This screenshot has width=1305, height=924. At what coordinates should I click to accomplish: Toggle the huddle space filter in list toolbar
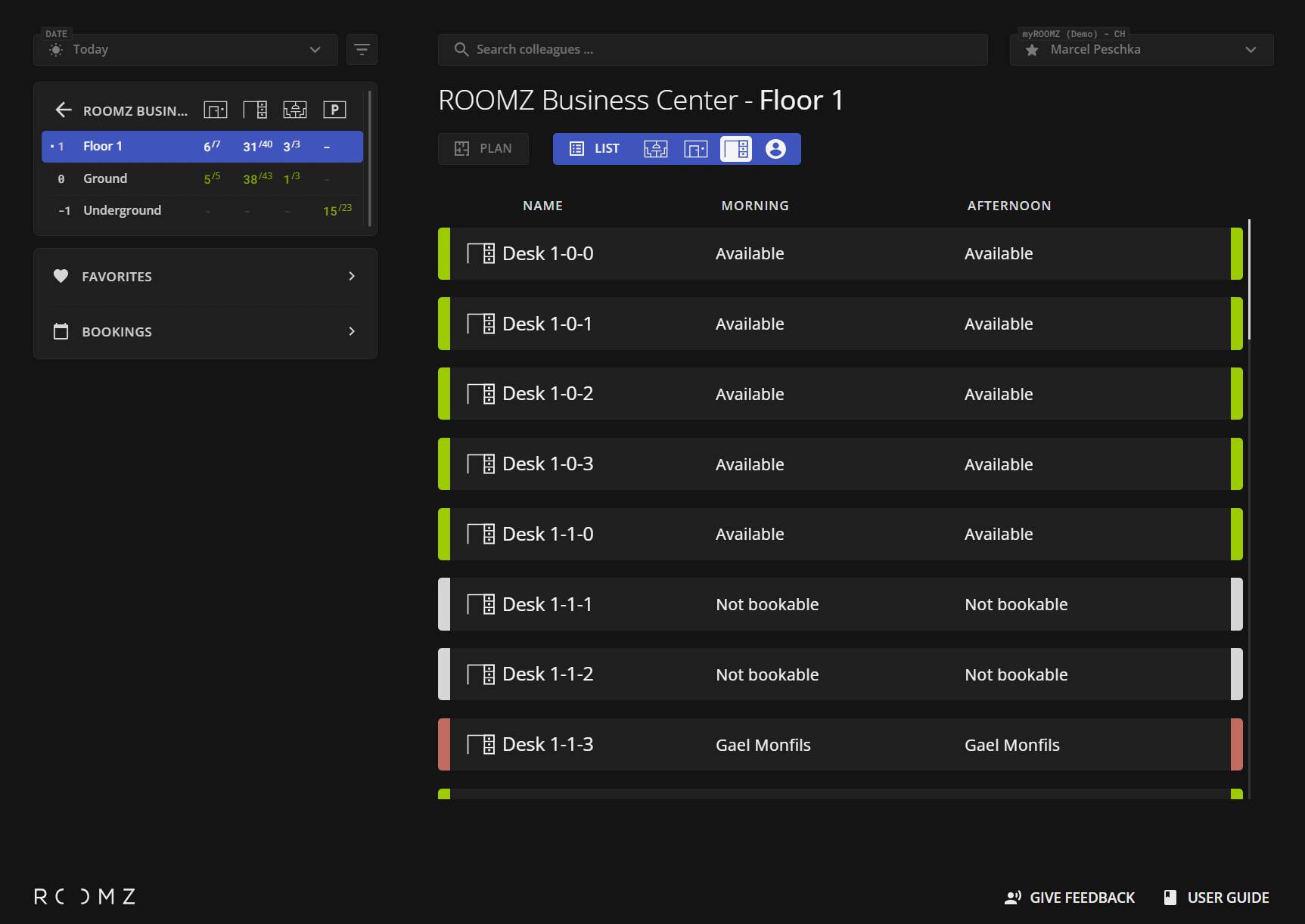point(656,149)
